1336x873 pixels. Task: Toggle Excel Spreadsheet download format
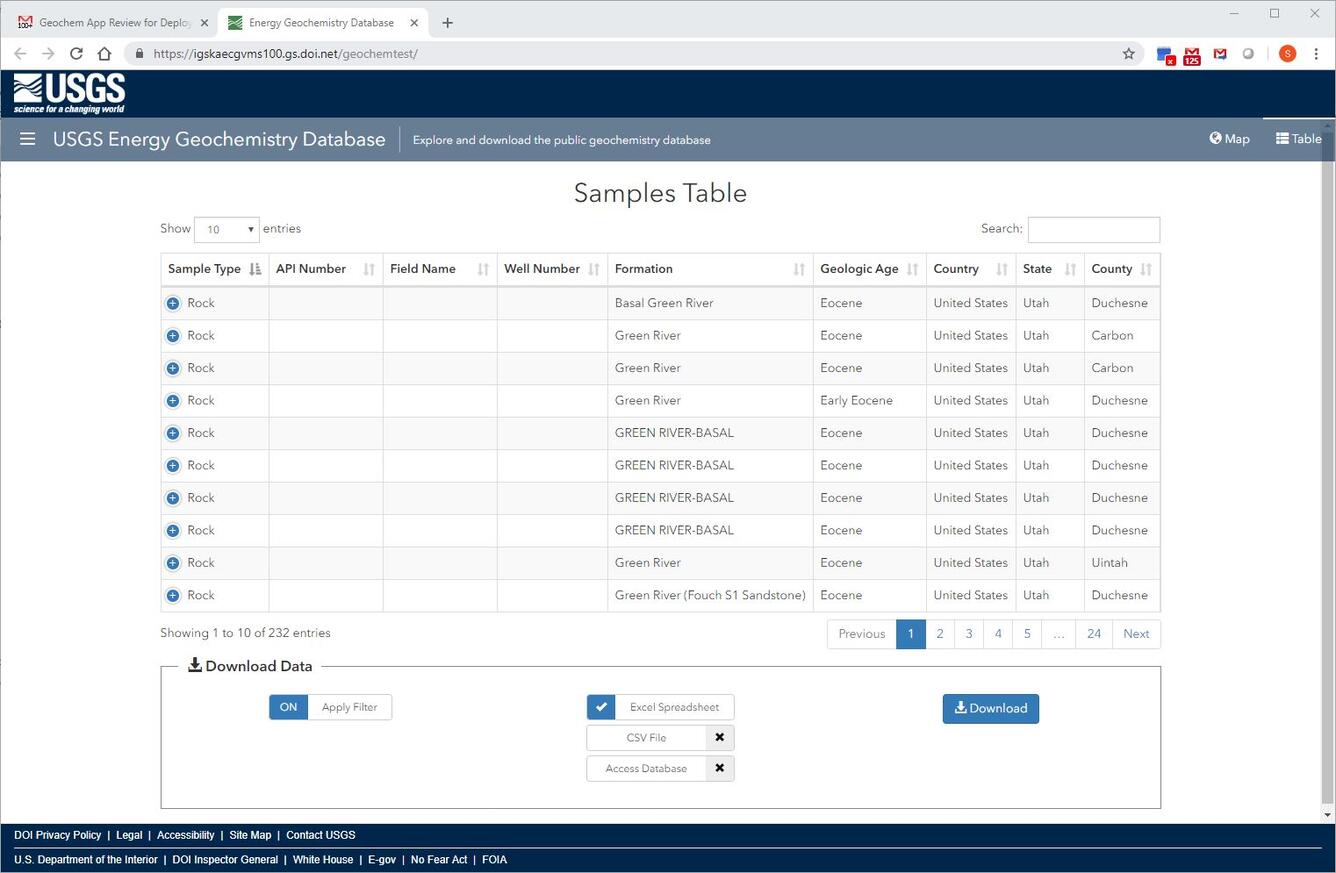[660, 707]
